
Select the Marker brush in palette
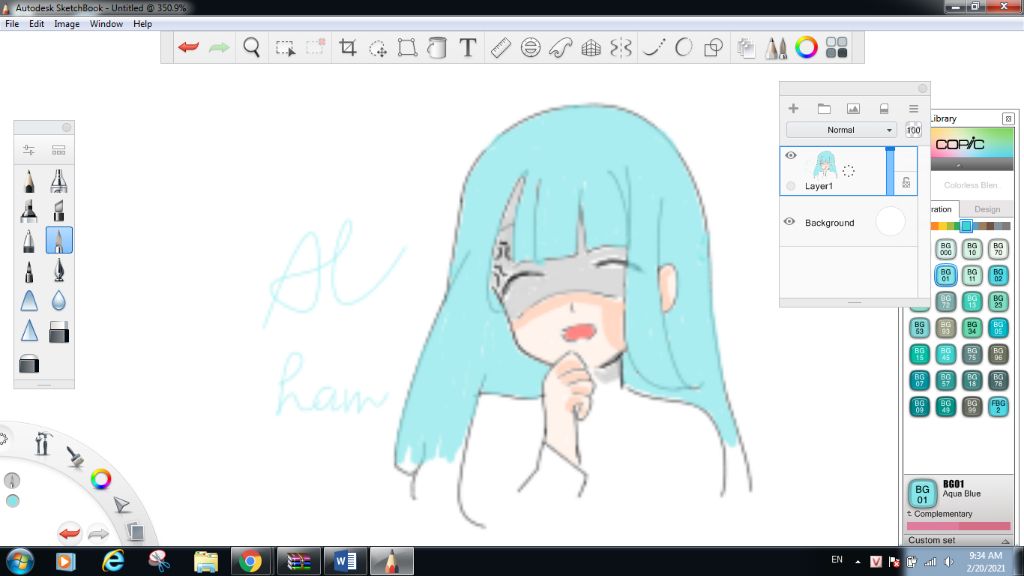[x=29, y=211]
